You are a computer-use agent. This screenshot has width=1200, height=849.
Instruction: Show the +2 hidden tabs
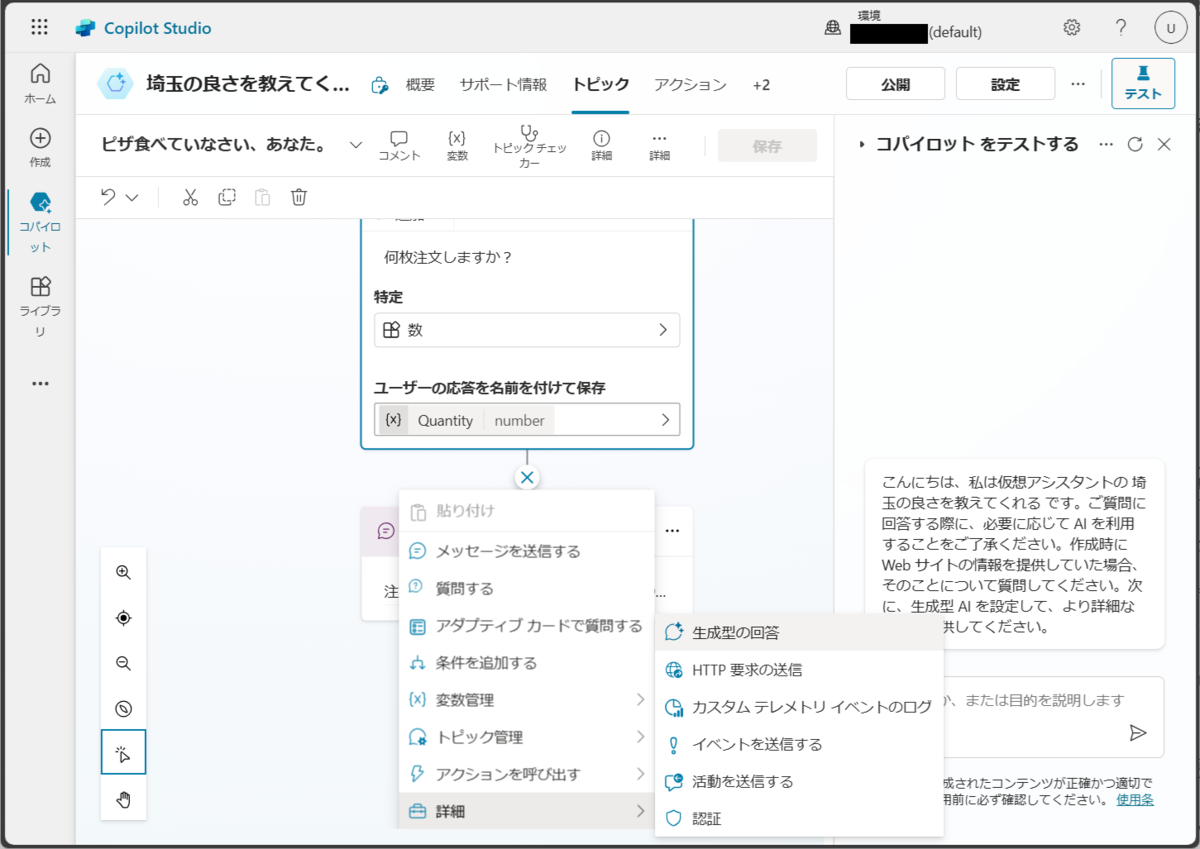761,85
